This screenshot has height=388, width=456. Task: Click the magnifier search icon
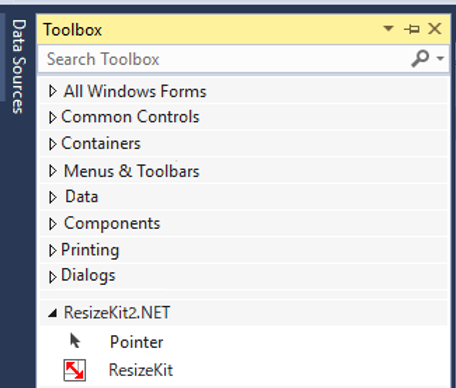click(x=420, y=59)
